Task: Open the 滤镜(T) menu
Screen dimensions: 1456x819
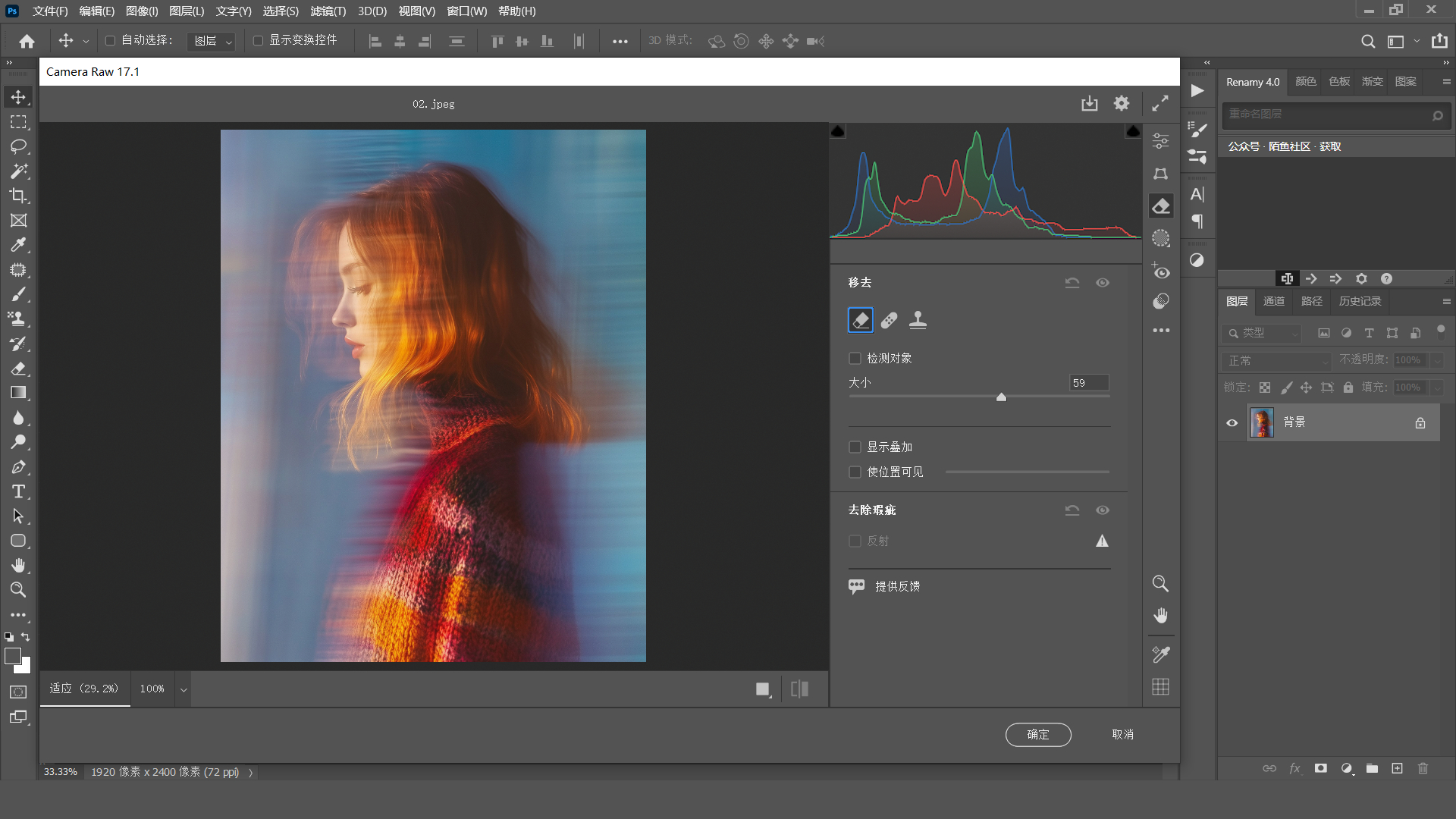Action: [x=328, y=11]
